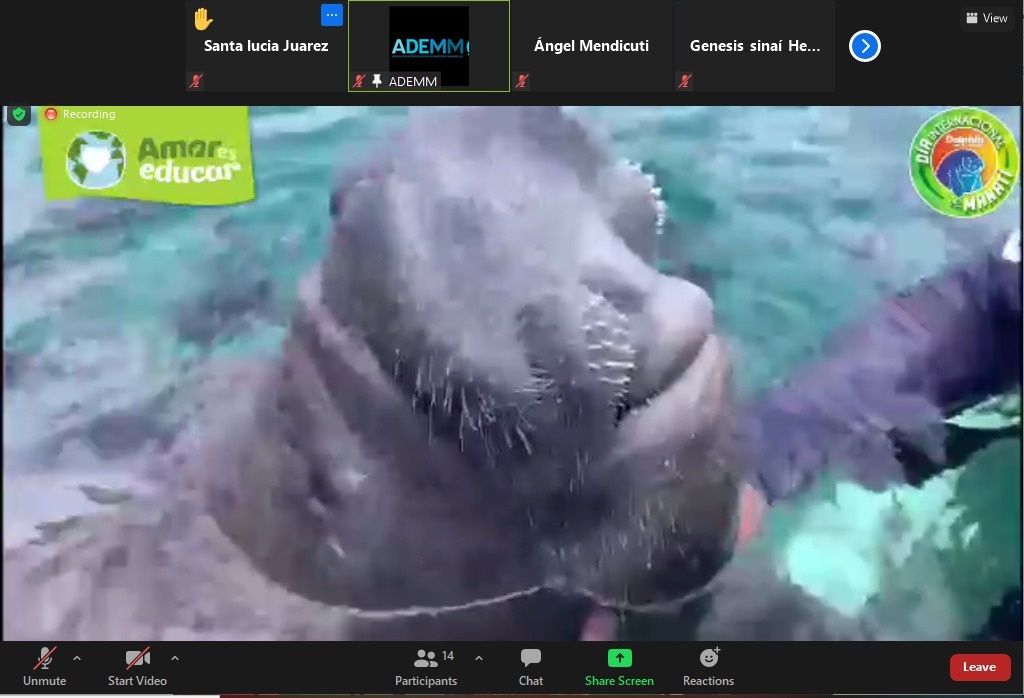
Task: Open the View layout menu
Action: [x=986, y=18]
